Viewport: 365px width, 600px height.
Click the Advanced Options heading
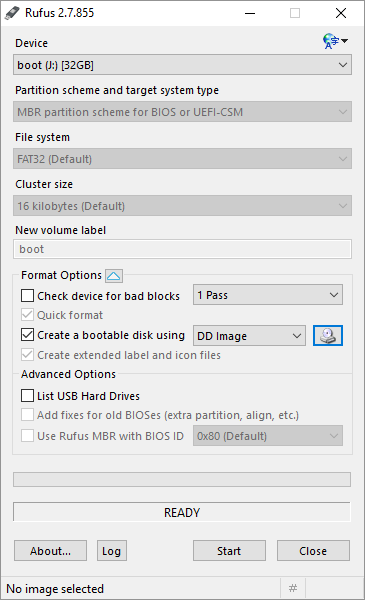click(68, 374)
